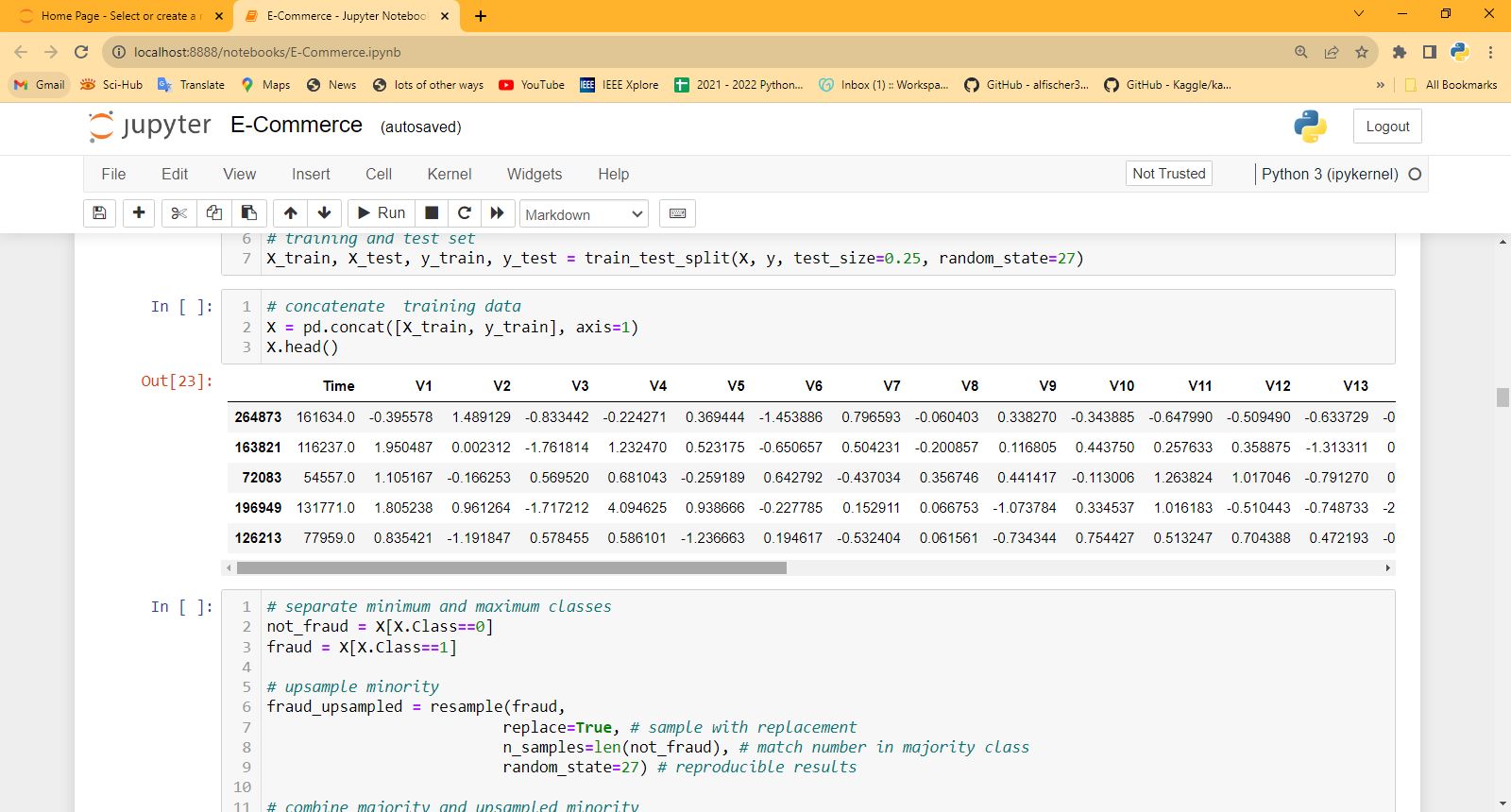Click the Logout button
Viewport: 1511px width, 812px height.
1387,127
